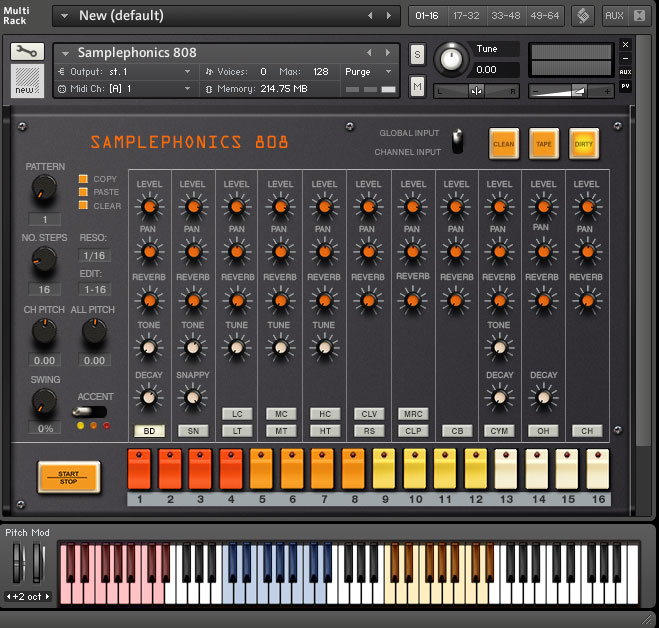Select the BD bass drum channel button
Viewport: 659px width, 628px height.
click(148, 431)
